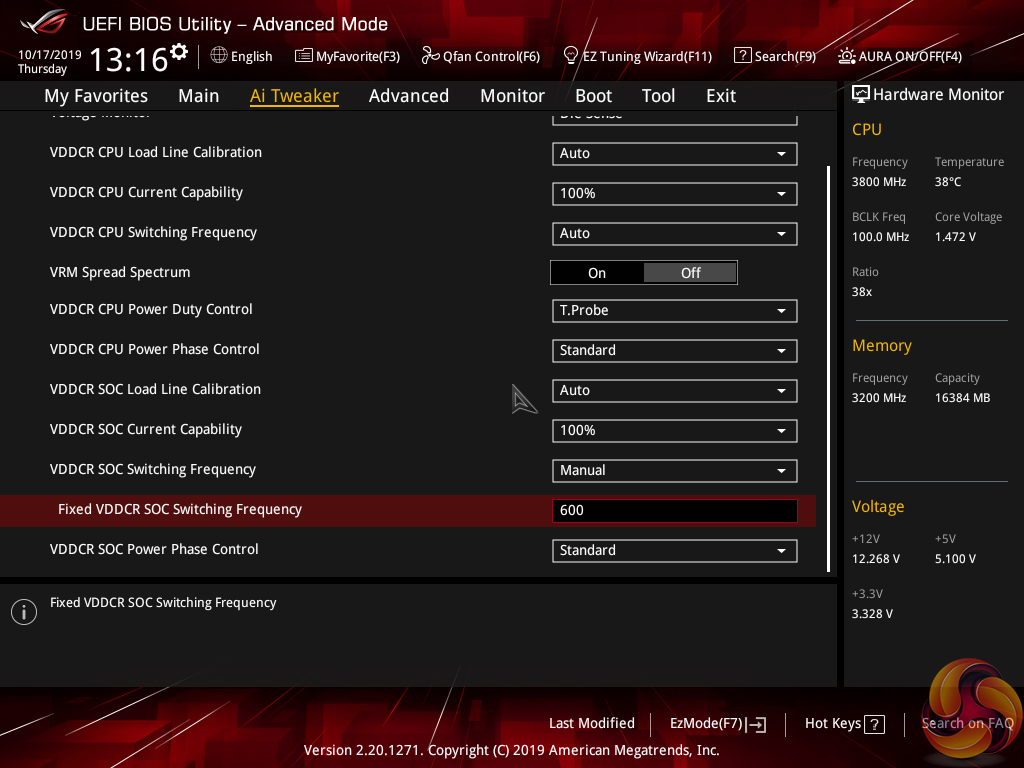Image resolution: width=1024 pixels, height=768 pixels.
Task: Open VDDCR SOC Switching Frequency Manual dropdown
Action: [674, 471]
